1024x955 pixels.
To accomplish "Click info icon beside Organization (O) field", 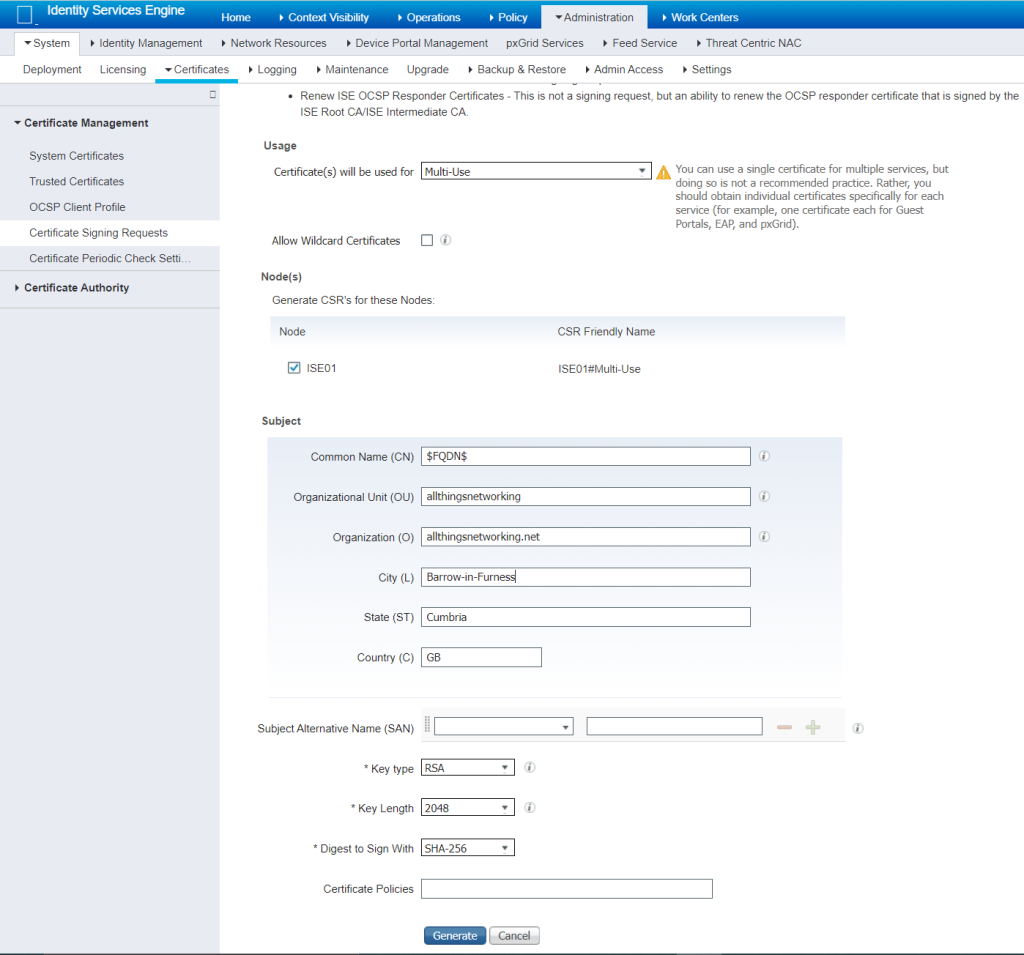I will [764, 536].
